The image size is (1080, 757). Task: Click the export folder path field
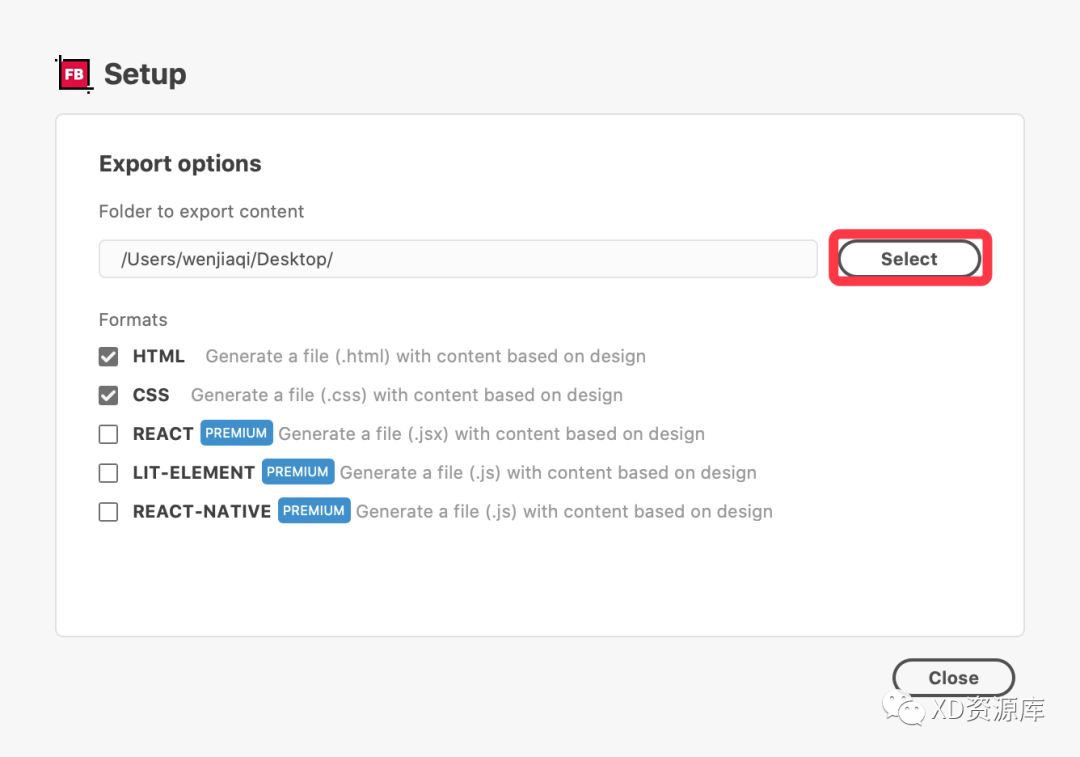[457, 259]
